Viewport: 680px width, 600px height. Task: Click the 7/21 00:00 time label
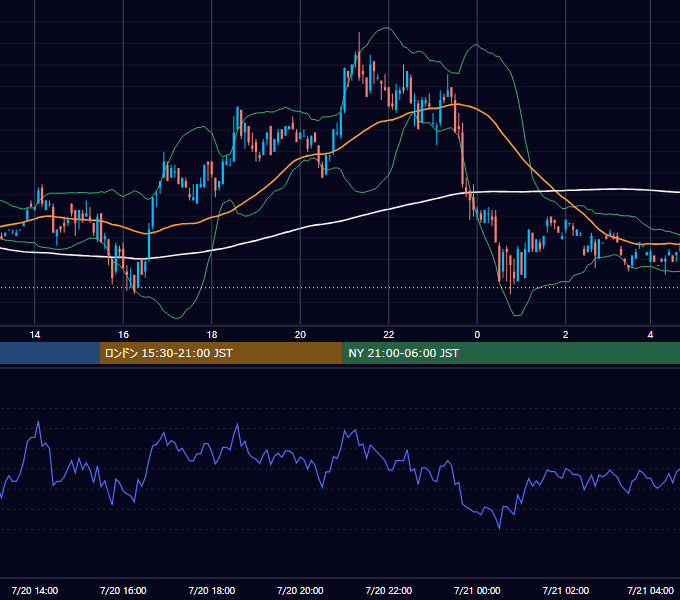point(477,591)
